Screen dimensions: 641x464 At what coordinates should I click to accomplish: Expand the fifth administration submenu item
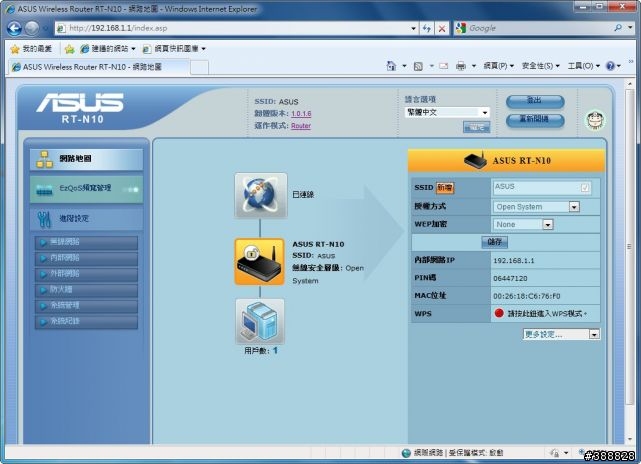tap(86, 306)
